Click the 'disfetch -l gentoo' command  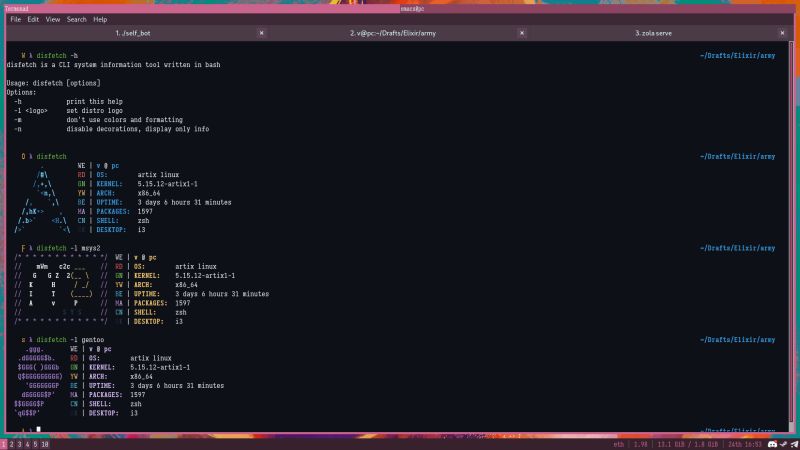(x=70, y=340)
